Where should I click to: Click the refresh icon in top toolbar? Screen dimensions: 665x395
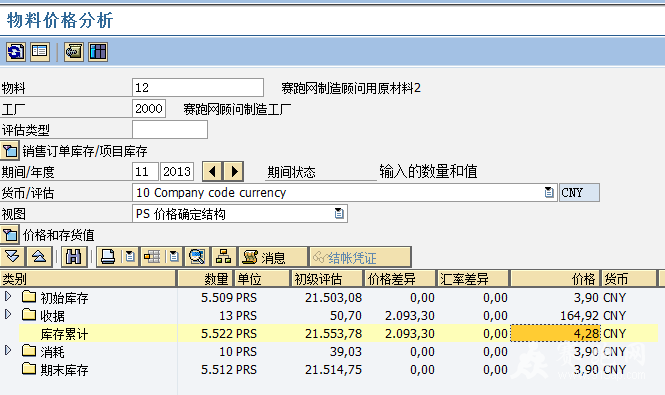point(16,52)
